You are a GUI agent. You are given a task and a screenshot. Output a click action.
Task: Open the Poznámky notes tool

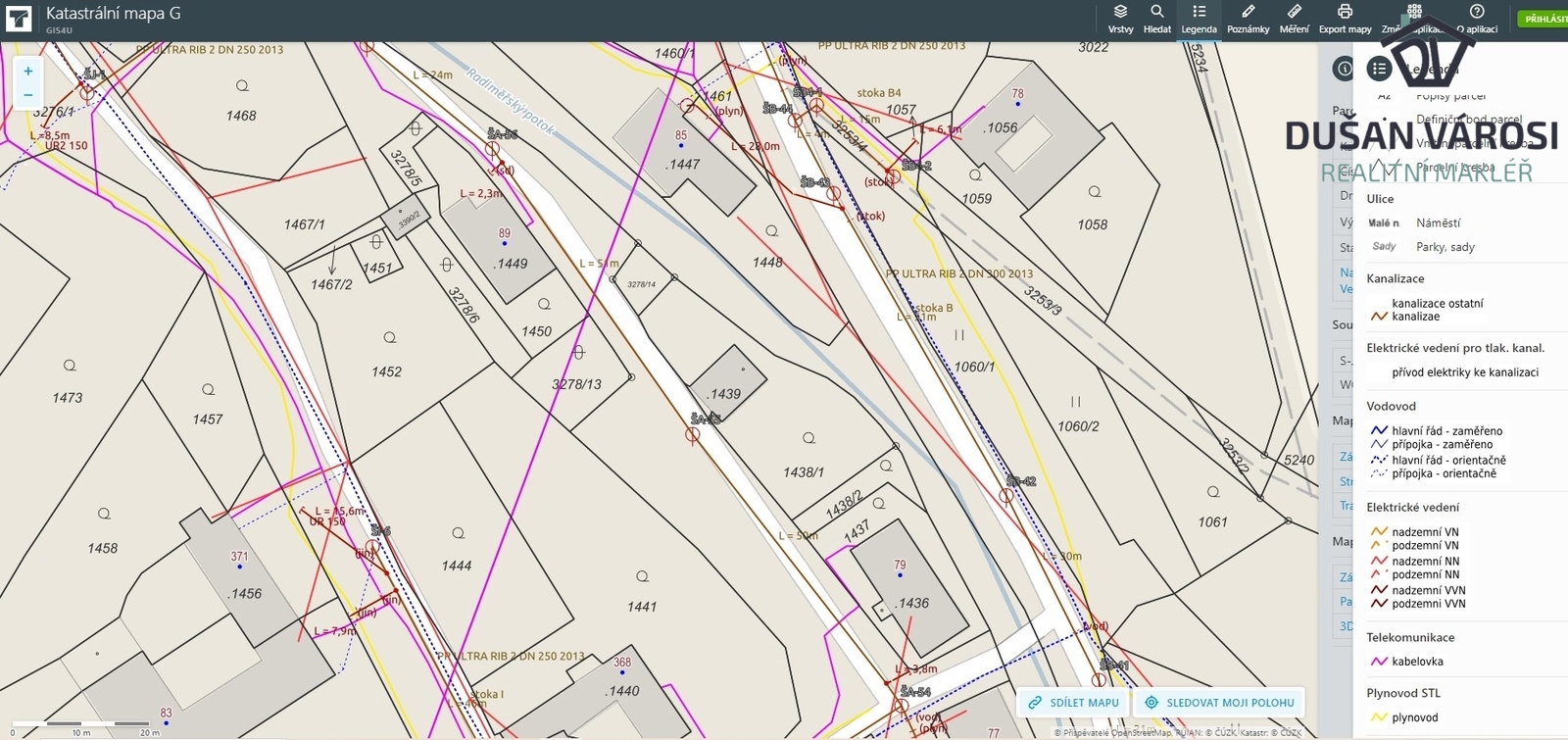1248,18
